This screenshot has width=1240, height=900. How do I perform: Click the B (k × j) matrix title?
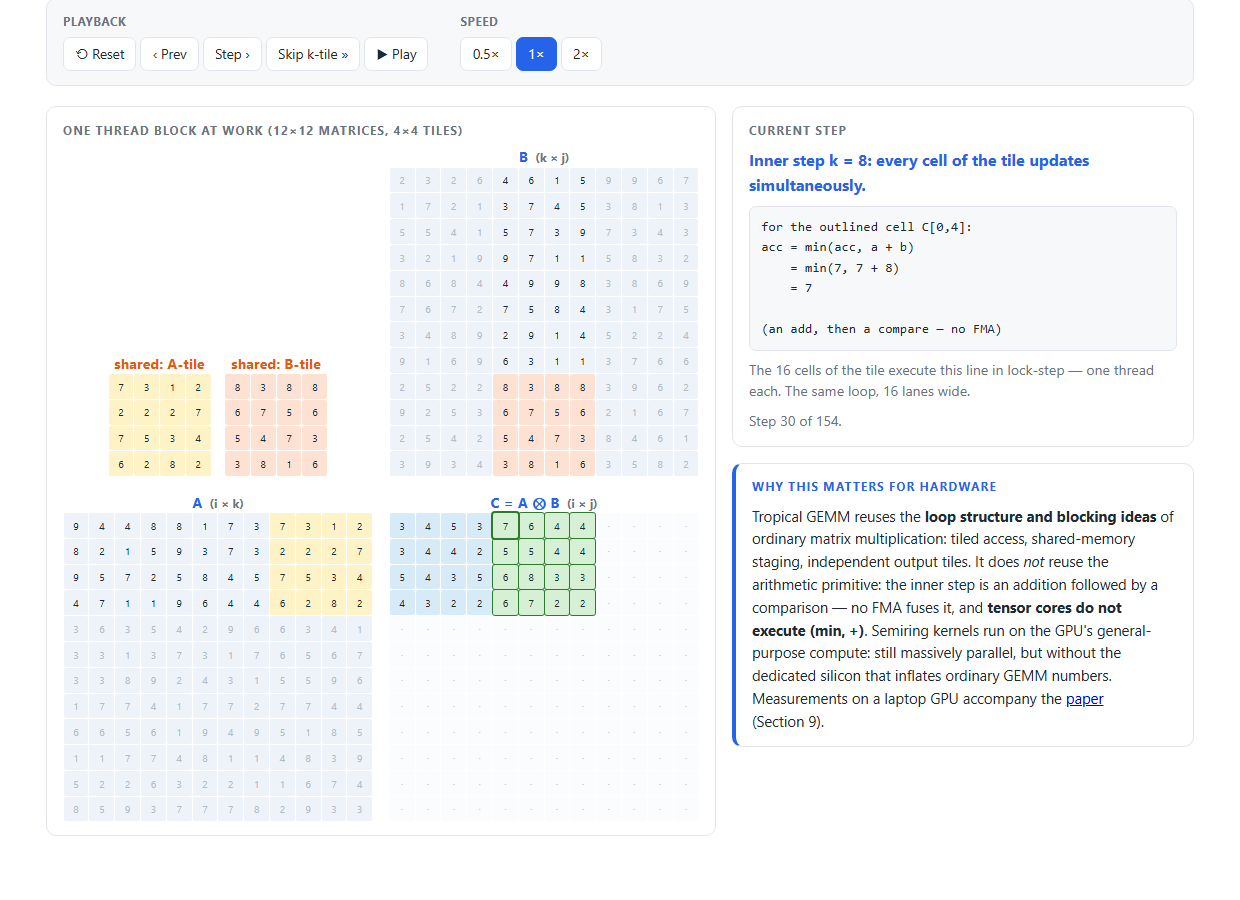pyautogui.click(x=544, y=157)
